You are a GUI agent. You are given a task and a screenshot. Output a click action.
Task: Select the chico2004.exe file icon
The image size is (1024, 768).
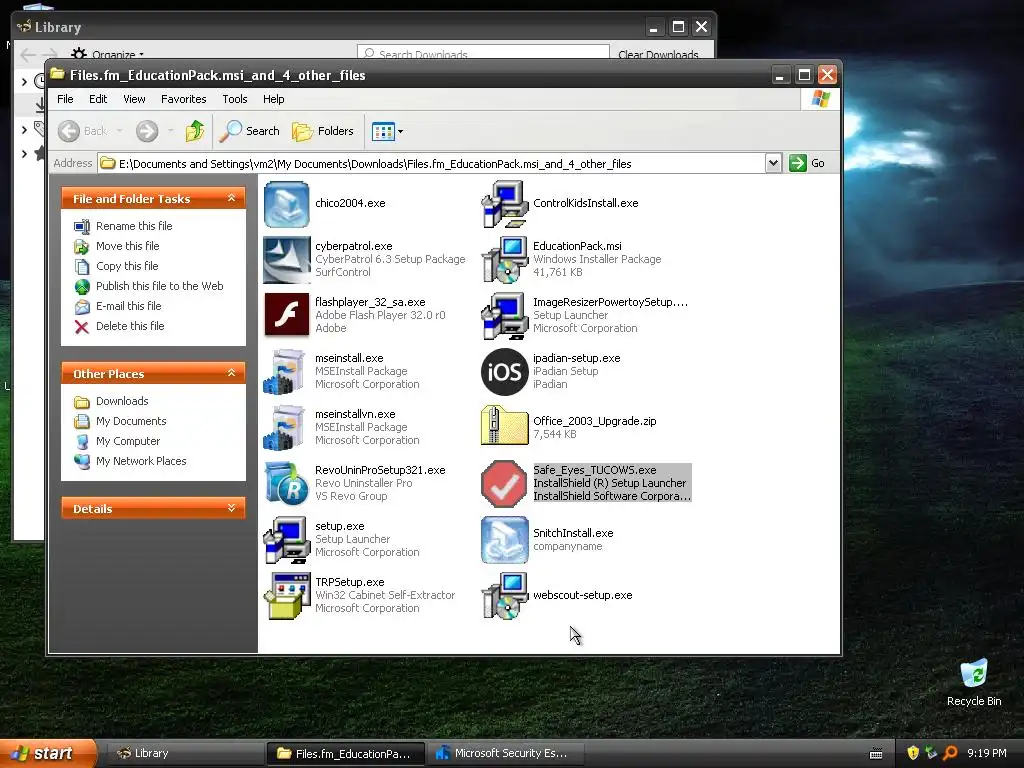tap(286, 204)
